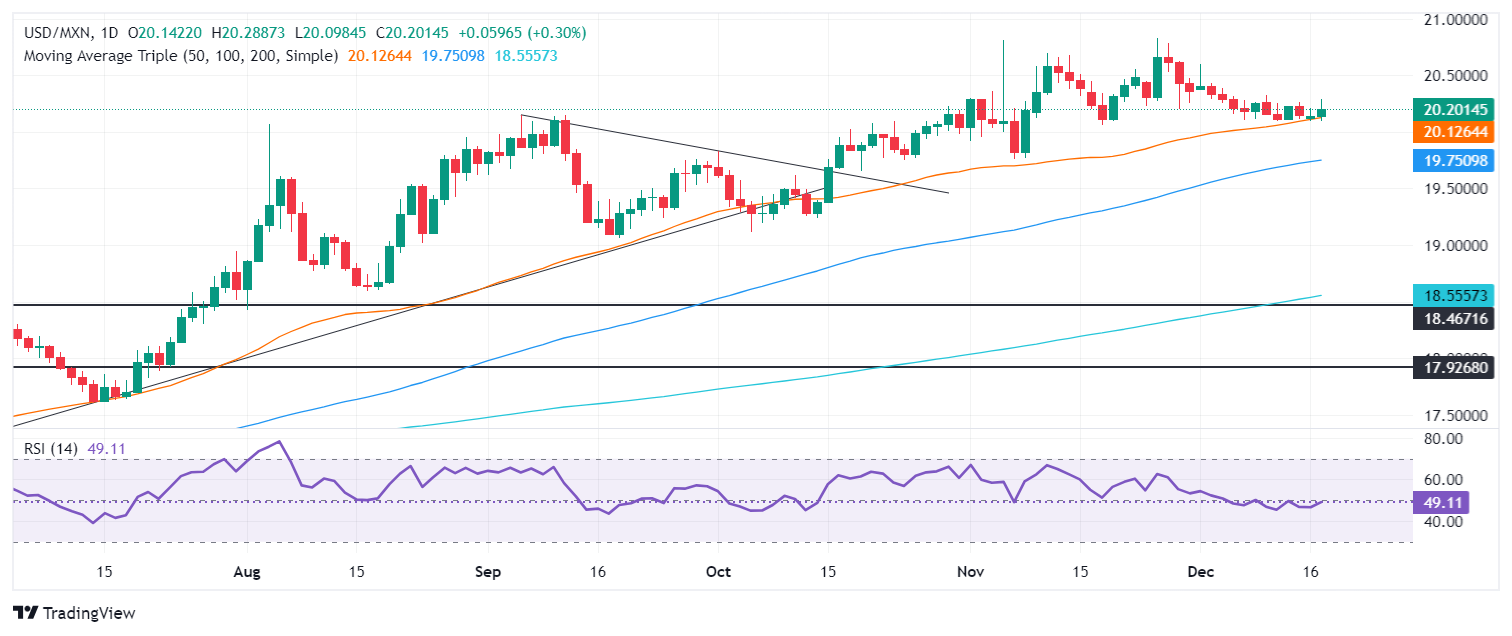Screen dimensions: 1512x636
Task: Select the Sep label on the time axis
Action: (x=487, y=570)
